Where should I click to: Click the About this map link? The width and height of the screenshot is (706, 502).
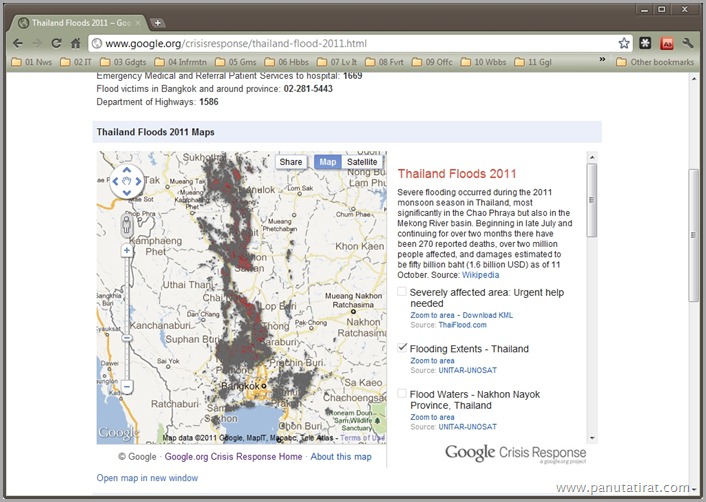click(341, 457)
